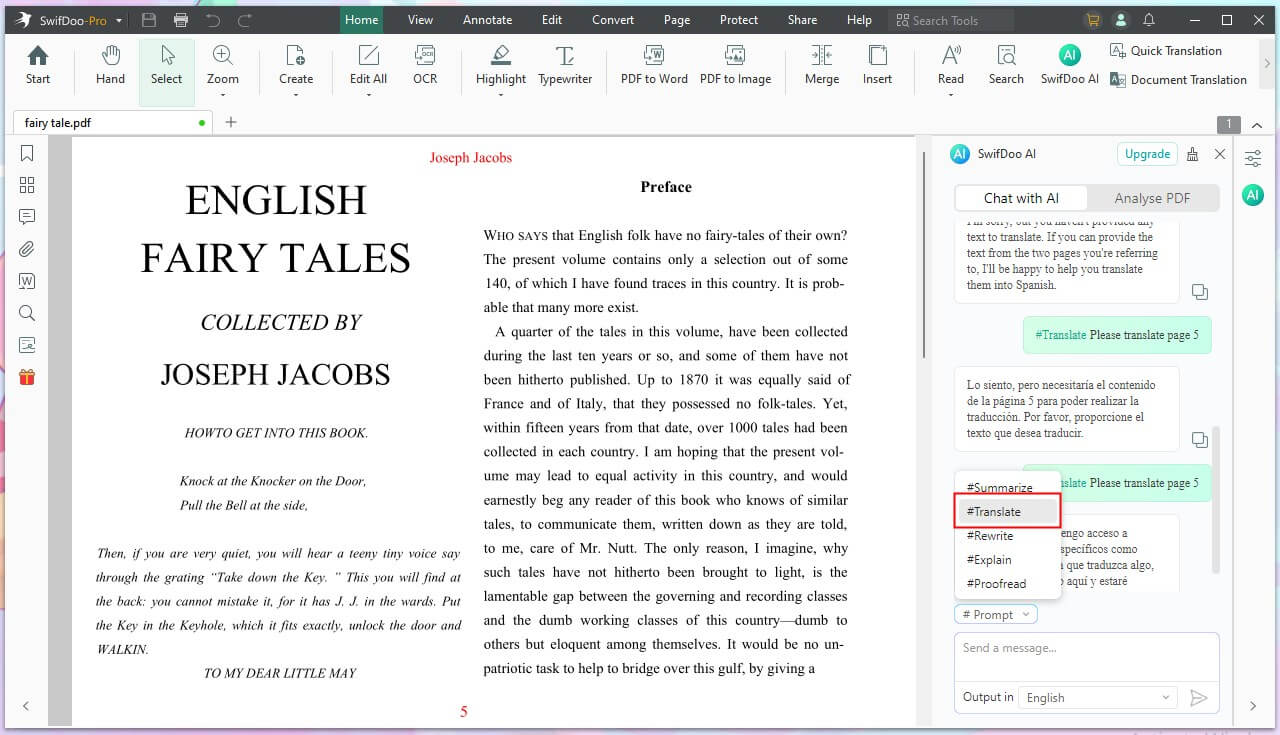Open the notifications bell
The width and height of the screenshot is (1280, 735).
pyautogui.click(x=1149, y=20)
